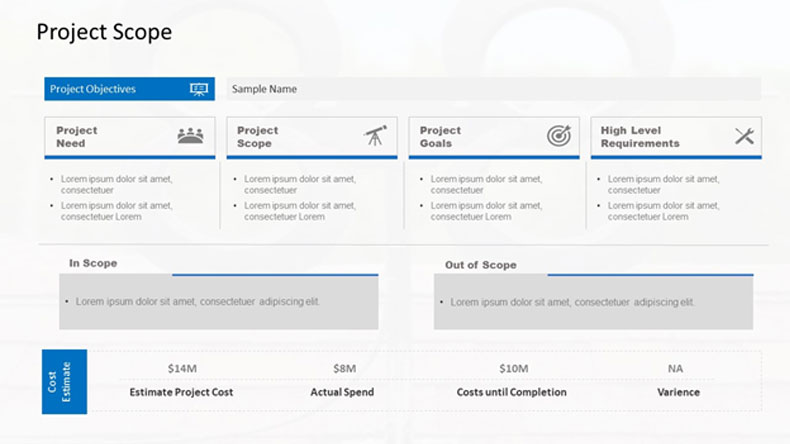Click the Project Goals heading text
The image size is (790, 444).
(x=440, y=137)
